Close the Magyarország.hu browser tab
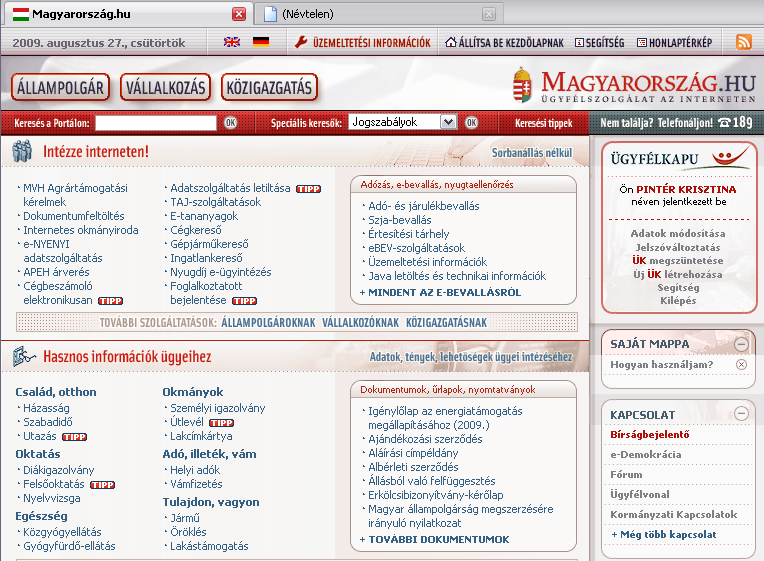 click(239, 14)
